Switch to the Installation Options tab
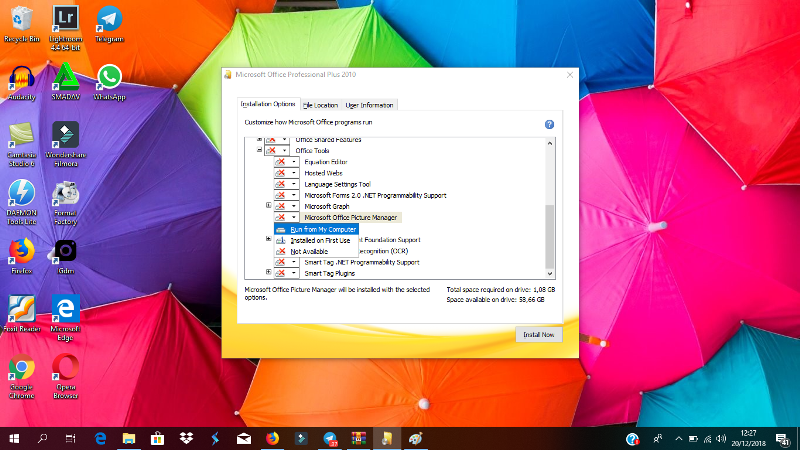This screenshot has height=450, width=800. [268, 104]
